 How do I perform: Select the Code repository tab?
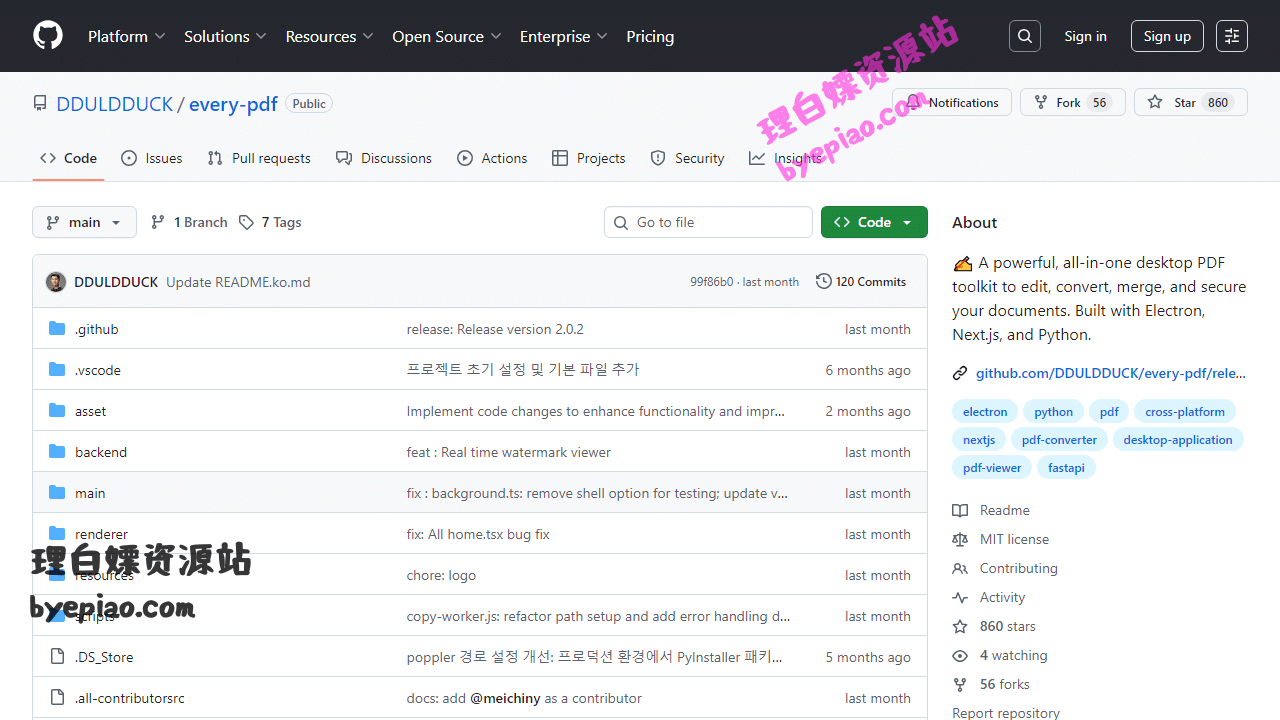tap(68, 158)
